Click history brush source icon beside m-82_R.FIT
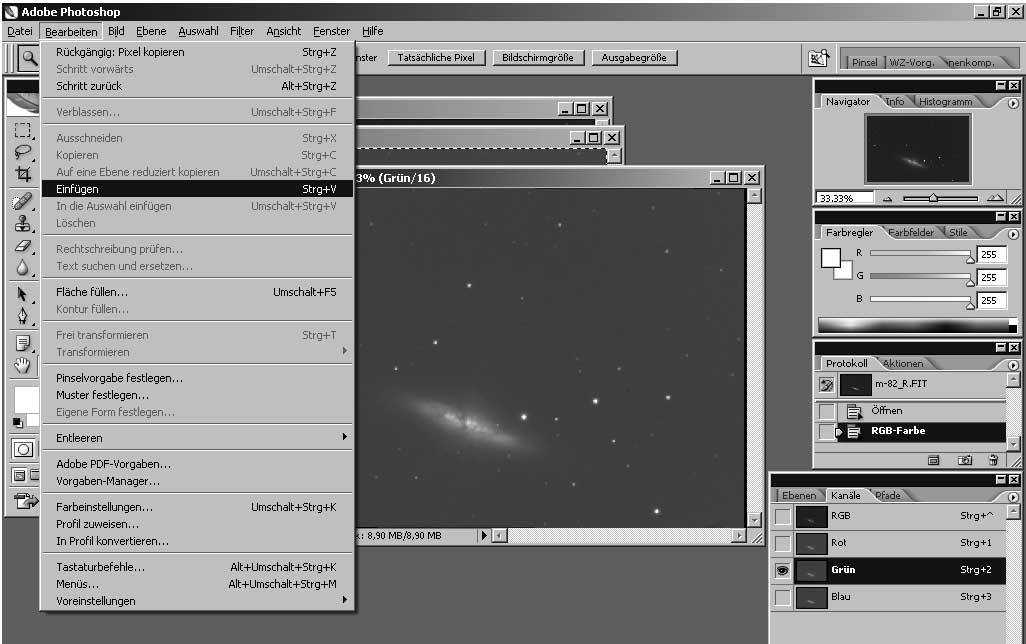This screenshot has width=1026, height=644. (826, 385)
